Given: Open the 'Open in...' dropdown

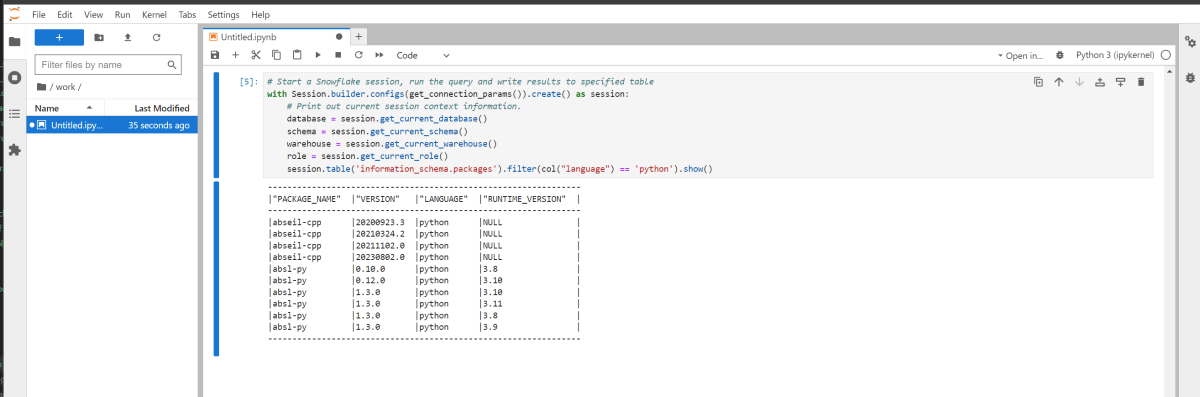Looking at the screenshot, I should point(1025,56).
